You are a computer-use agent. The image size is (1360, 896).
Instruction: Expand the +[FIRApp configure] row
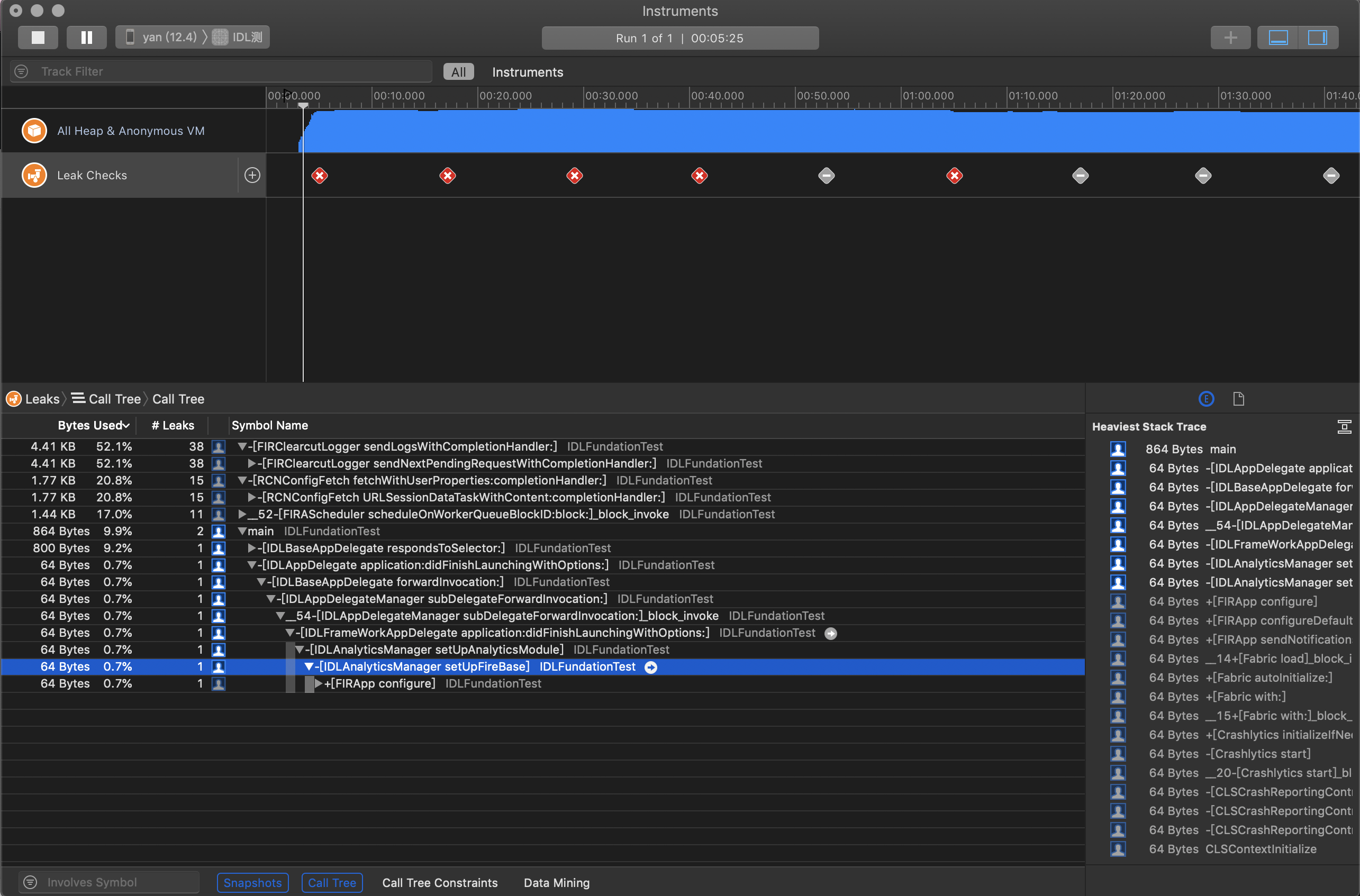[319, 683]
